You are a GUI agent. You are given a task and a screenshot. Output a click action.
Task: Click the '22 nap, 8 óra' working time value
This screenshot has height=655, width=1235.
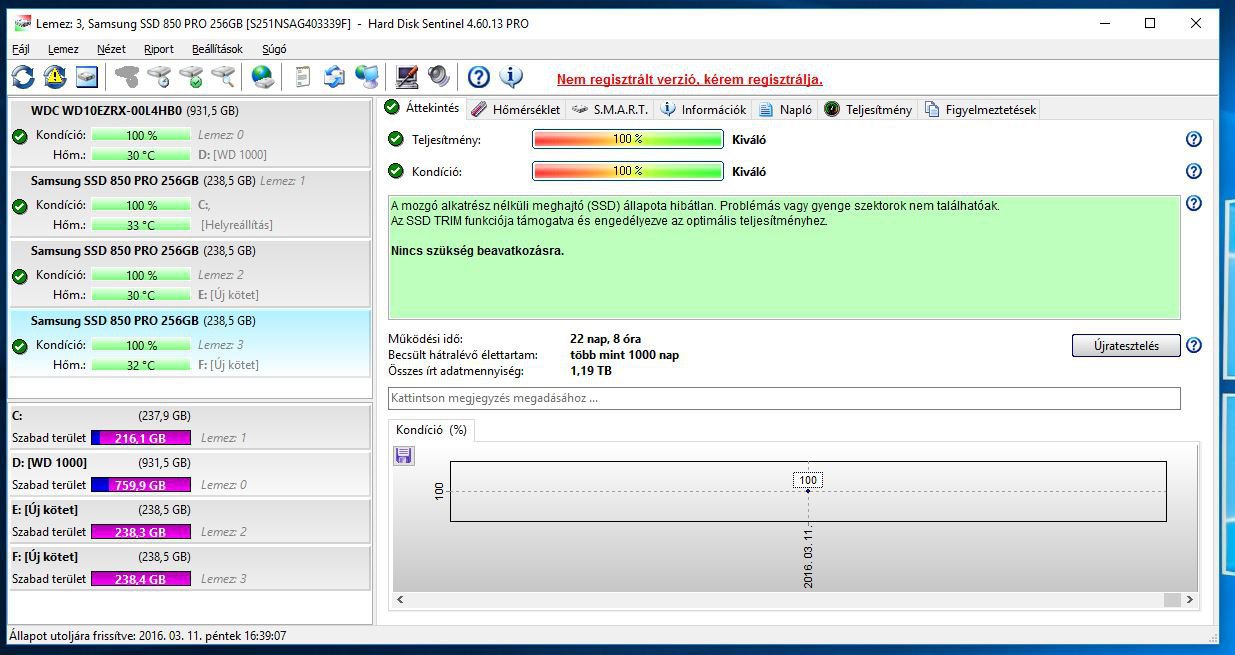pyautogui.click(x=606, y=339)
